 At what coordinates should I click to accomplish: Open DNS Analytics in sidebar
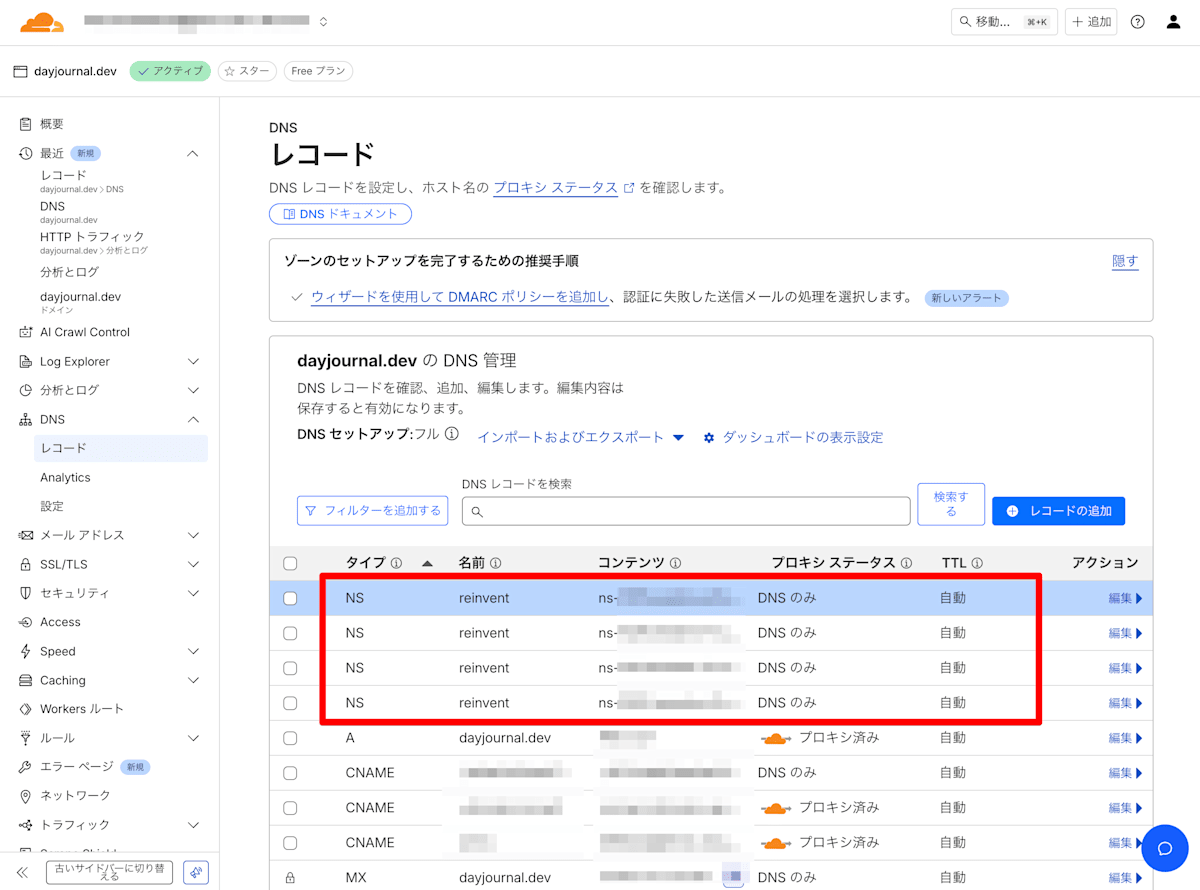[65, 478]
